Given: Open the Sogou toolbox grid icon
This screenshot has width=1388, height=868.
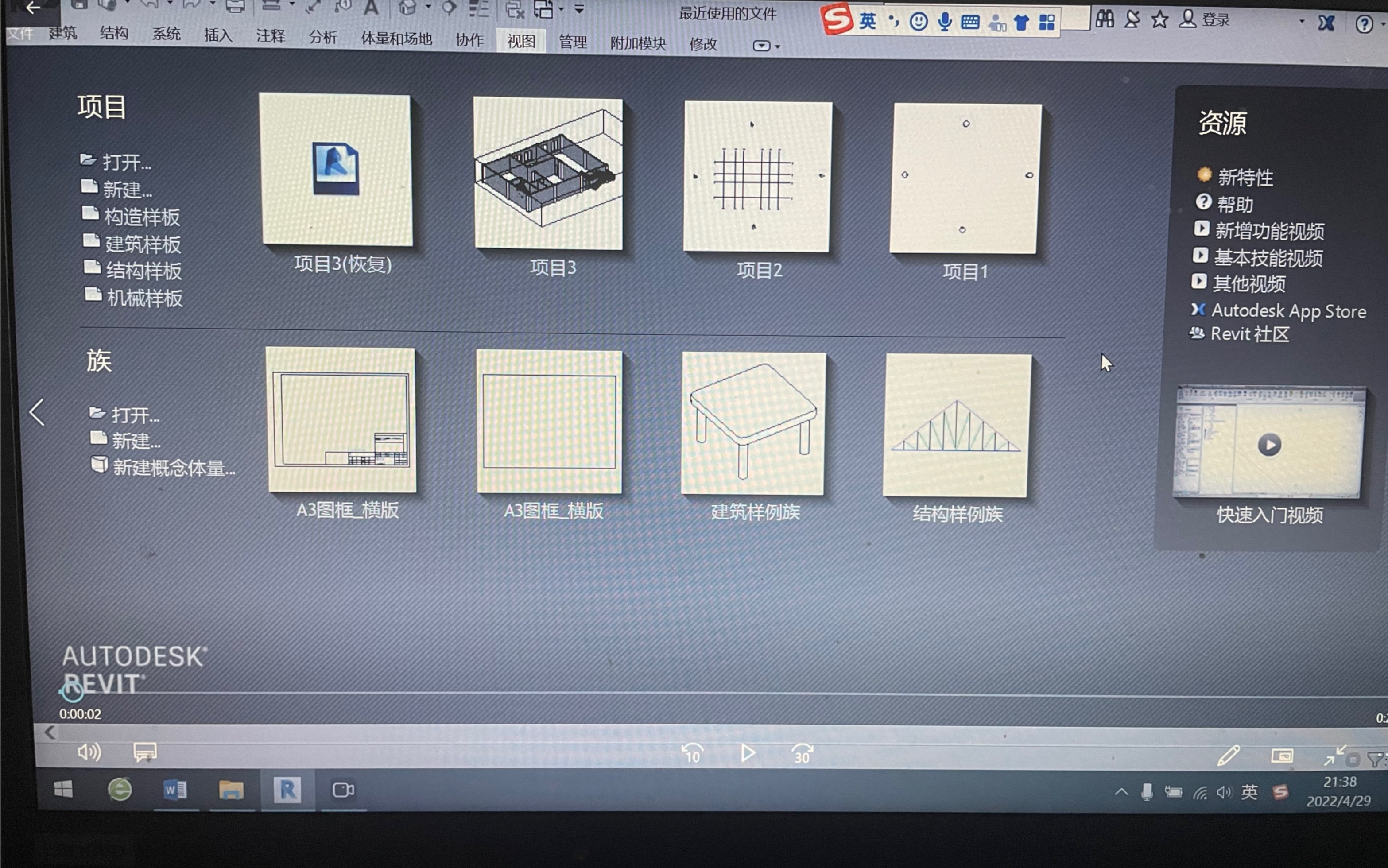Looking at the screenshot, I should (1047, 23).
